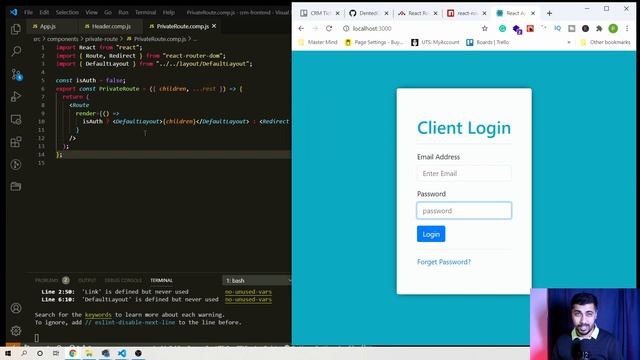Close the PrivateRoute.comp.js tab
Viewport: 640px width, 360px height.
pos(214,26)
